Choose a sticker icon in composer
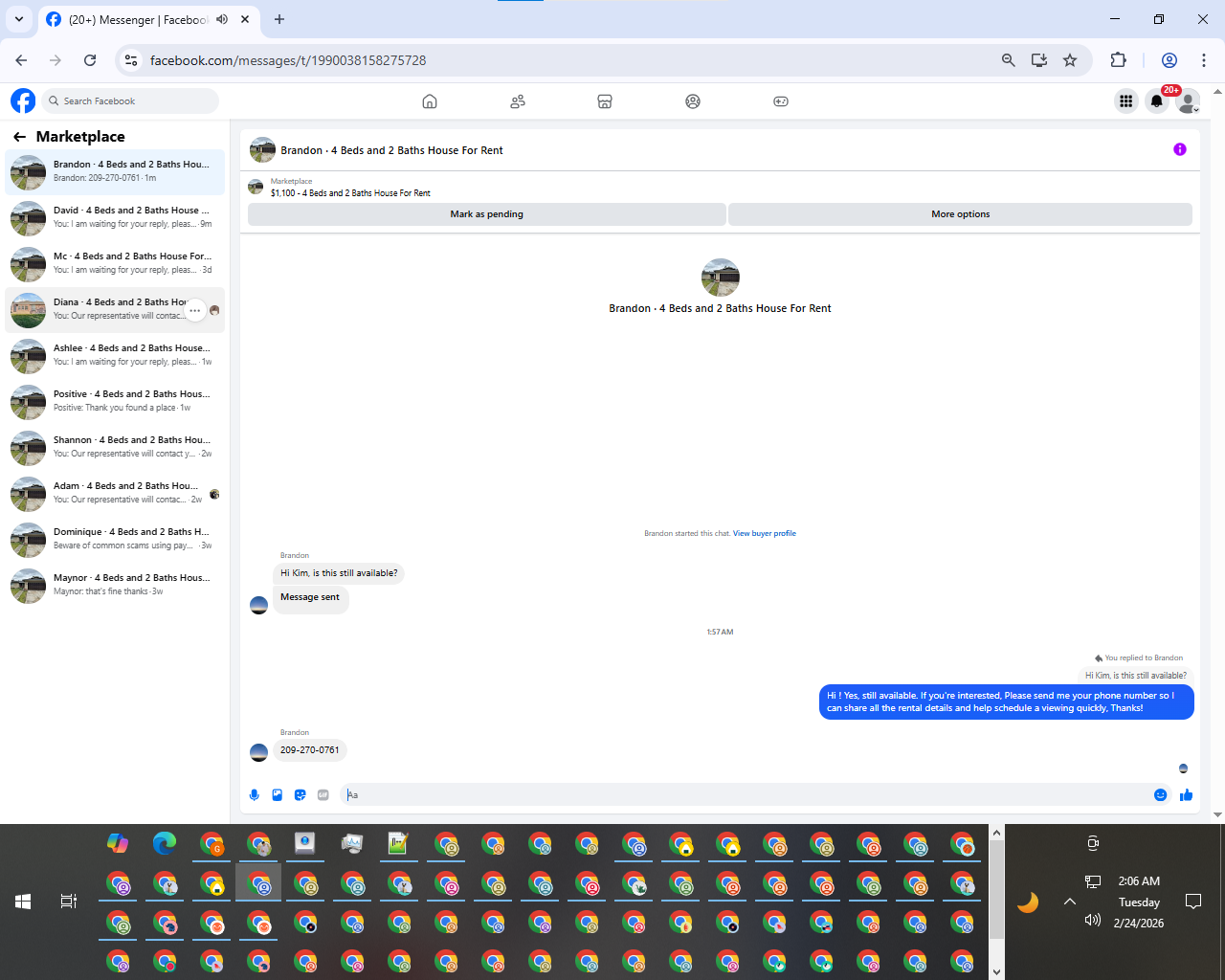1225x980 pixels. [x=301, y=795]
